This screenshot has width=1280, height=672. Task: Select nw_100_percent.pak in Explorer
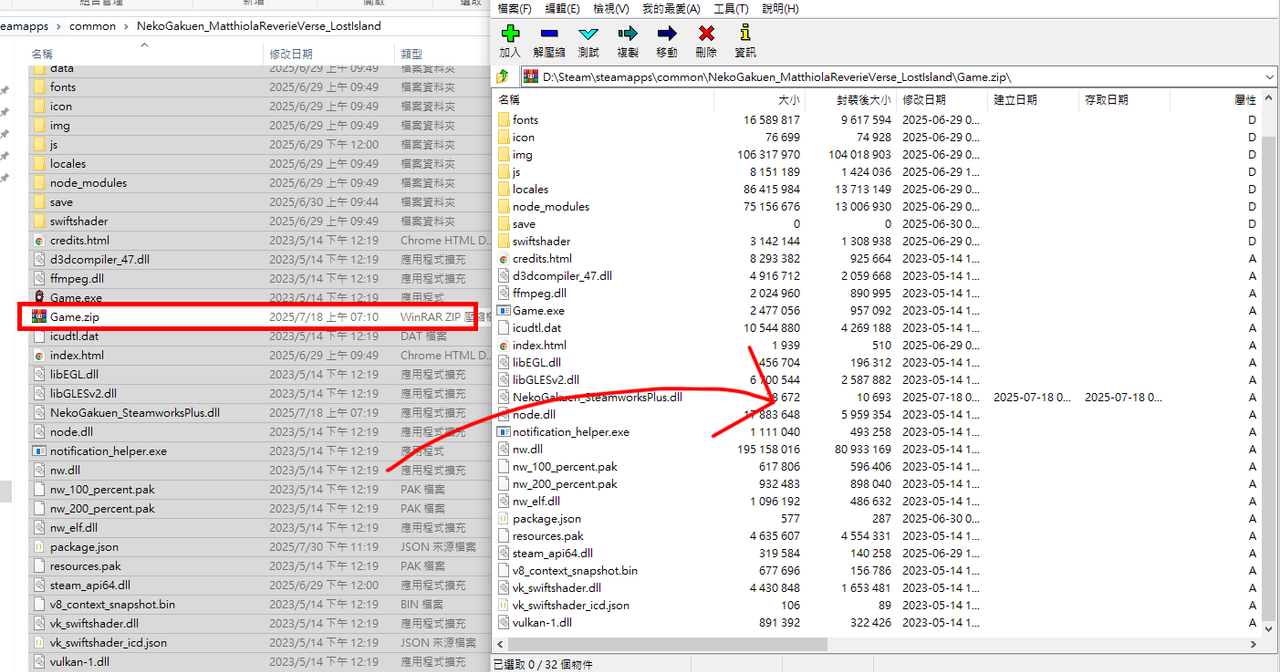tap(102, 489)
